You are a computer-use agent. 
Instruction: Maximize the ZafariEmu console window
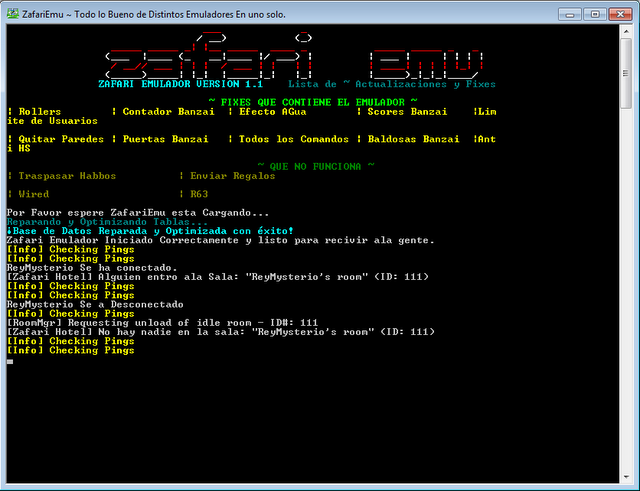point(595,14)
